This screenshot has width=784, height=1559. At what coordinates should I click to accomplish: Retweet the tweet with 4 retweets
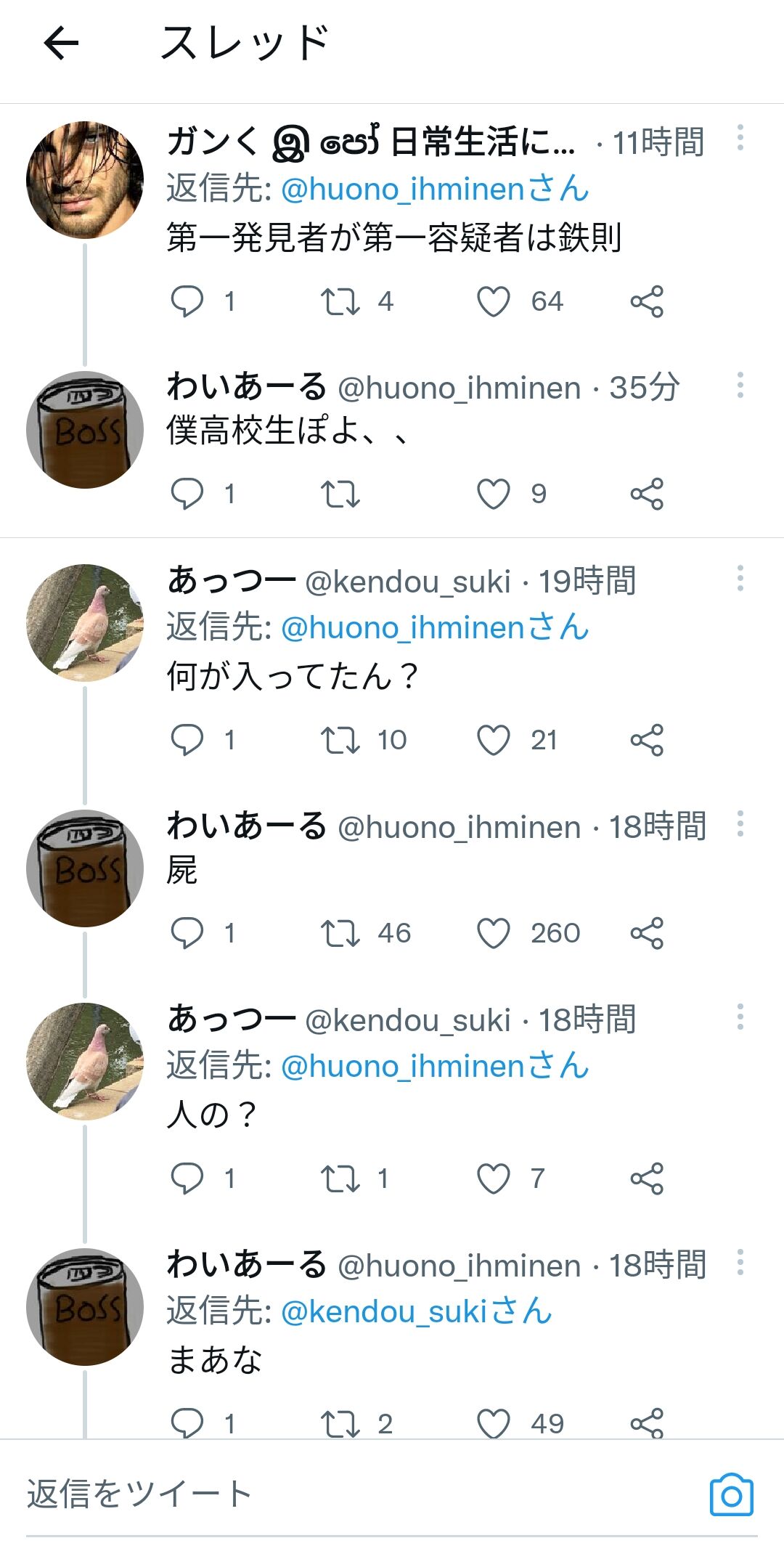coord(340,301)
